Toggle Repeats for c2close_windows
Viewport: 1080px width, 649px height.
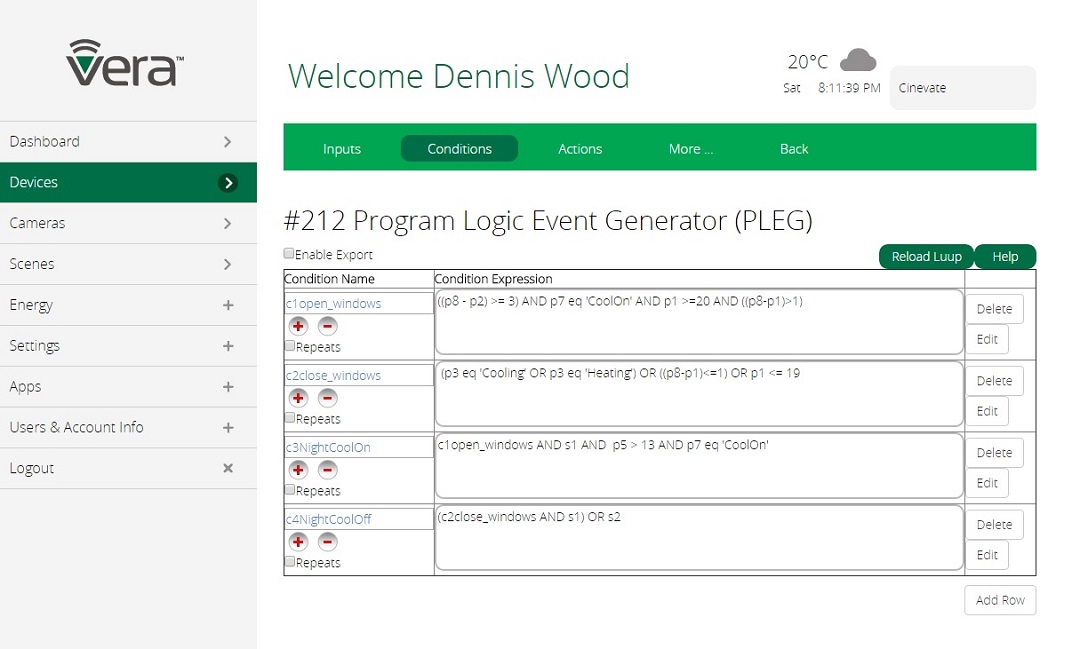tap(290, 418)
